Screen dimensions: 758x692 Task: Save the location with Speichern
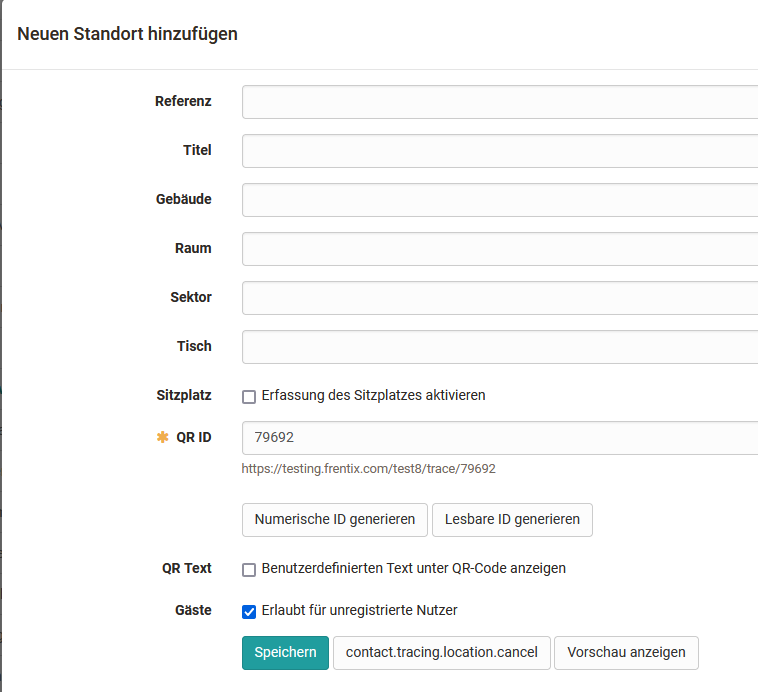click(285, 653)
